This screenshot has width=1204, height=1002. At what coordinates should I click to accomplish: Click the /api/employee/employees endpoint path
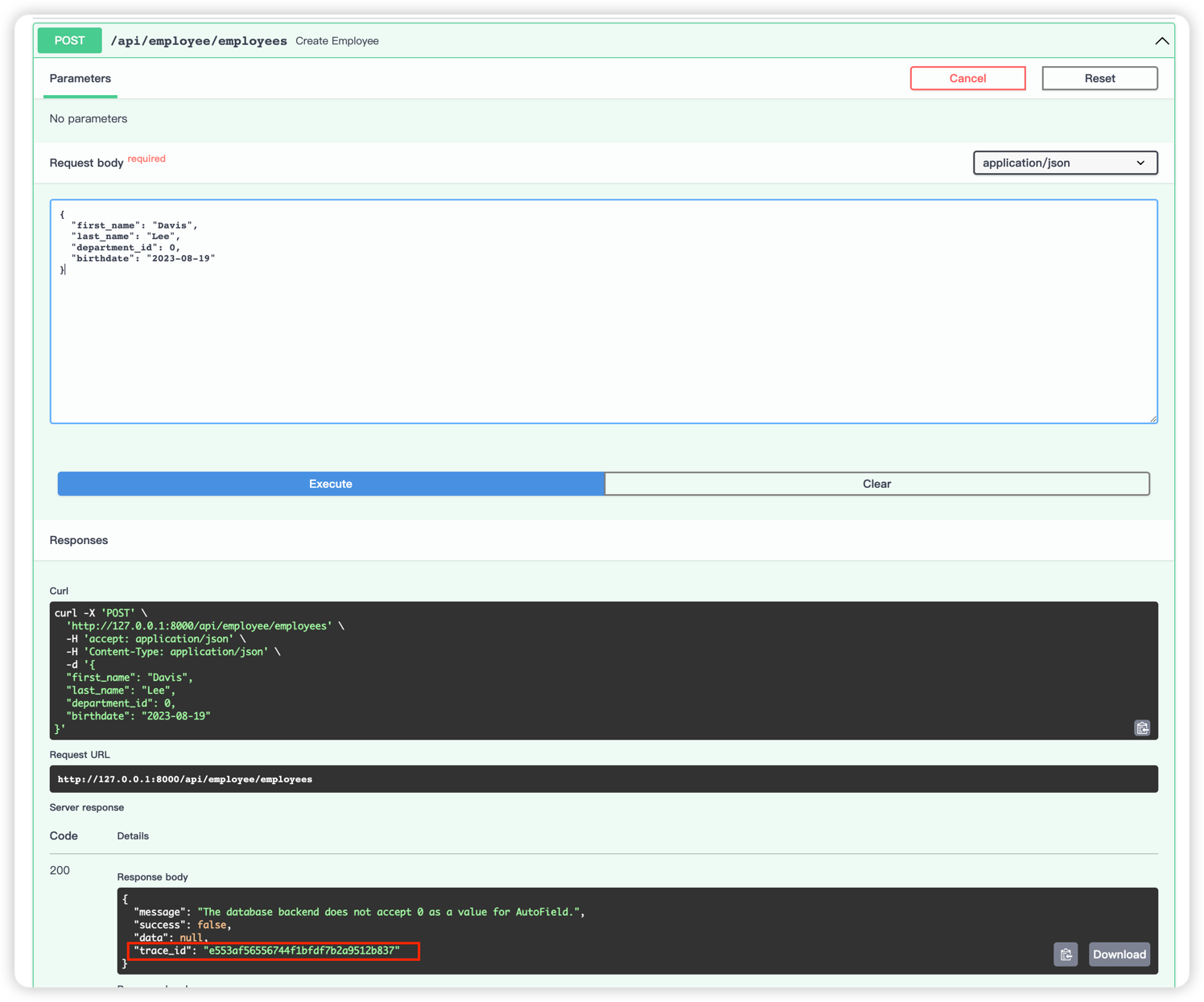pyautogui.click(x=199, y=41)
